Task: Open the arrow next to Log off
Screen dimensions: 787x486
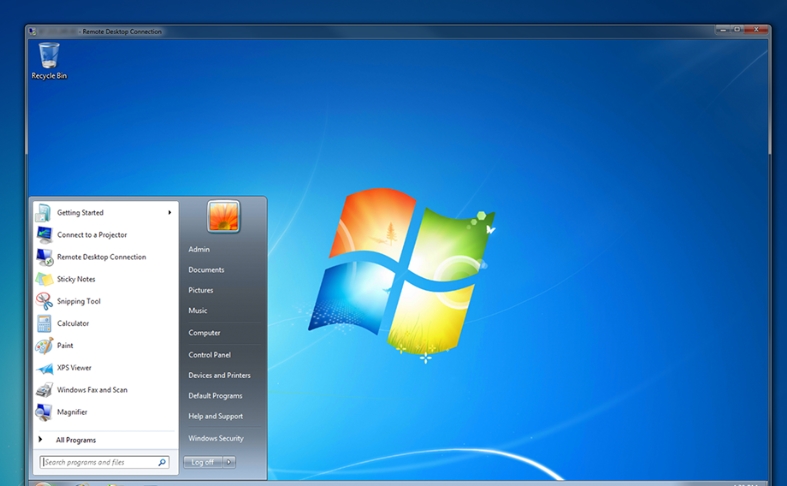Action: pyautogui.click(x=229, y=462)
